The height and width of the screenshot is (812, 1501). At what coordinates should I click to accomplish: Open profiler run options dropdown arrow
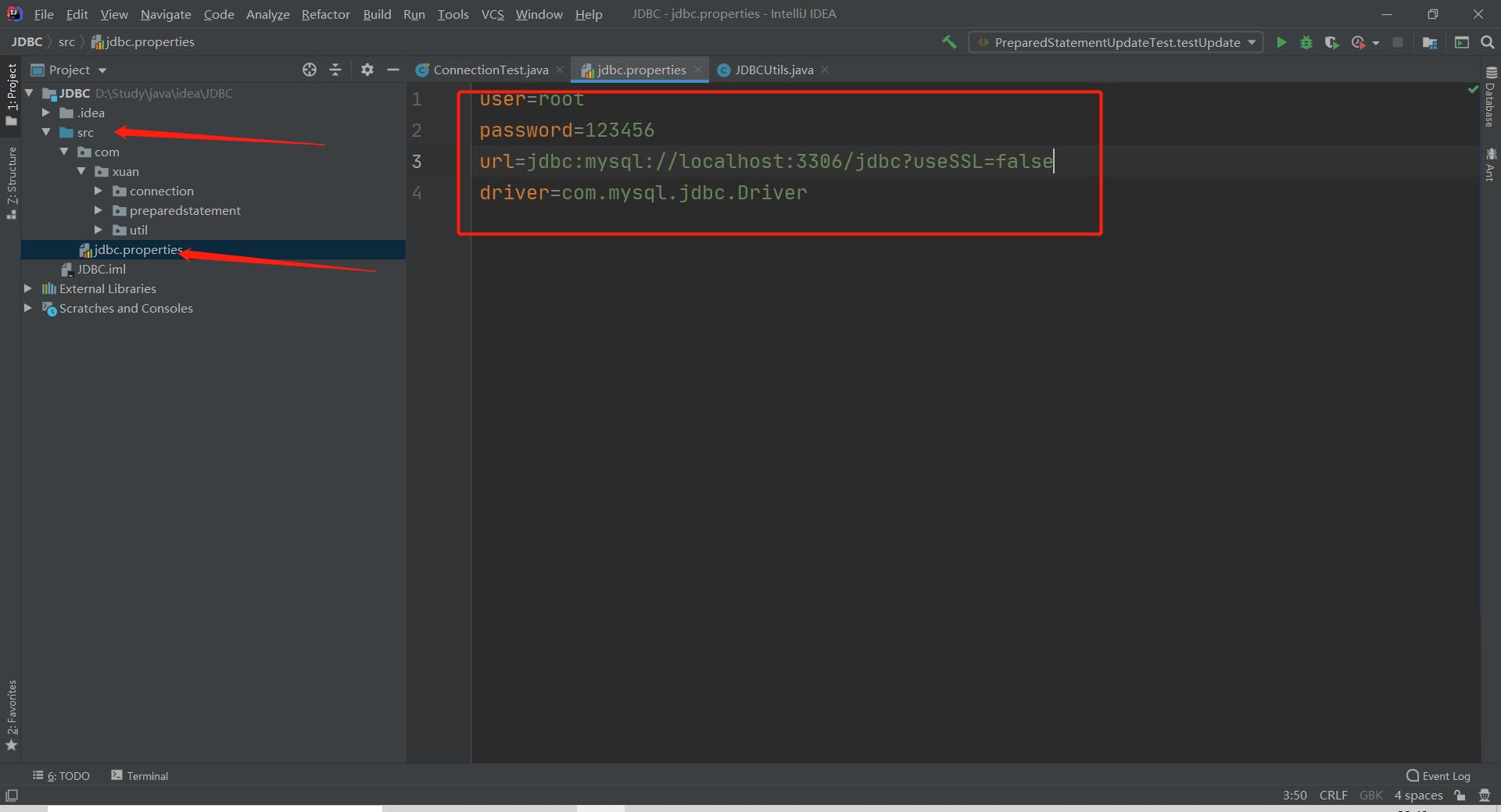pyautogui.click(x=1376, y=43)
